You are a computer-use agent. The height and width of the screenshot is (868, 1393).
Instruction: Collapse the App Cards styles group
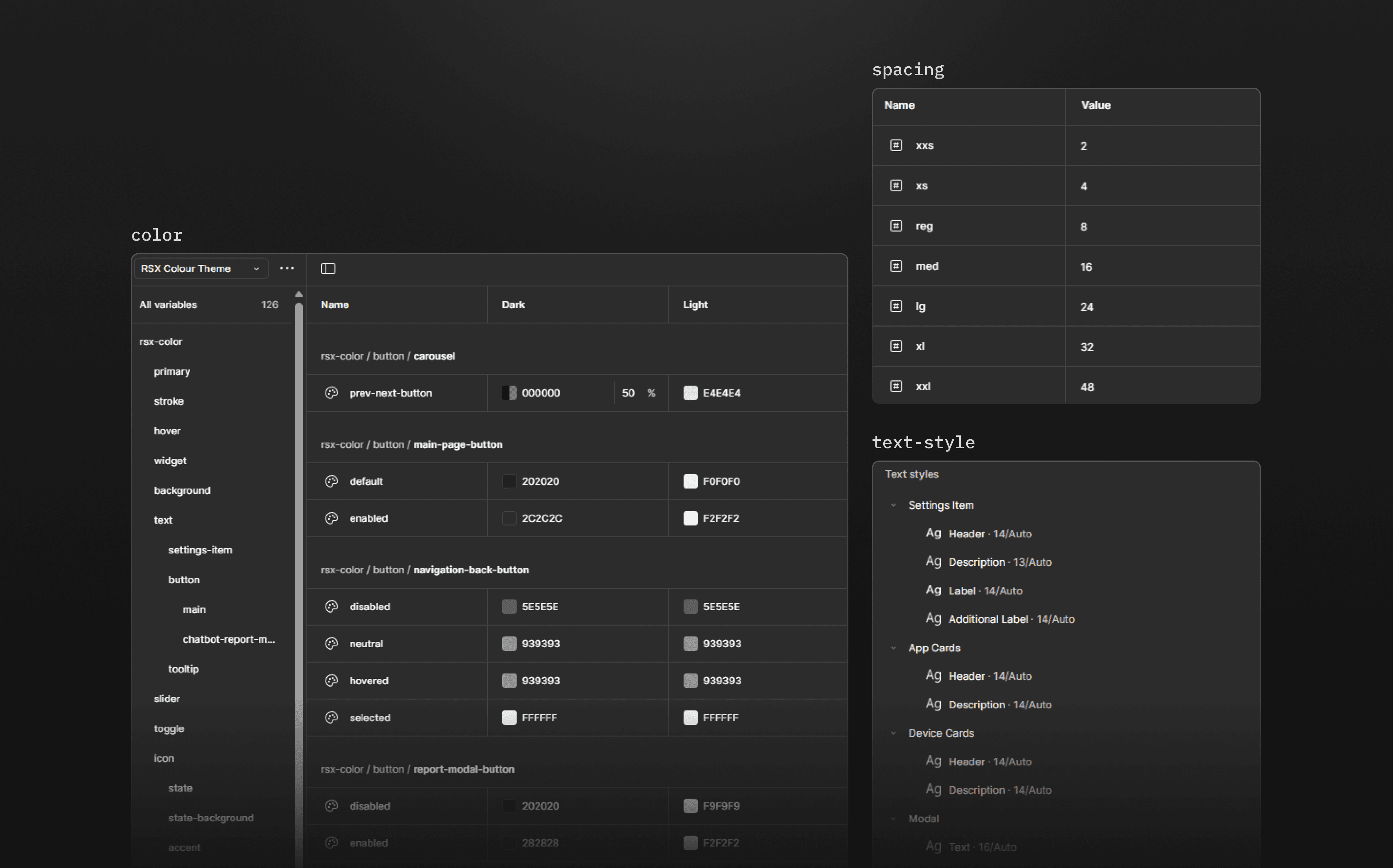pos(893,648)
